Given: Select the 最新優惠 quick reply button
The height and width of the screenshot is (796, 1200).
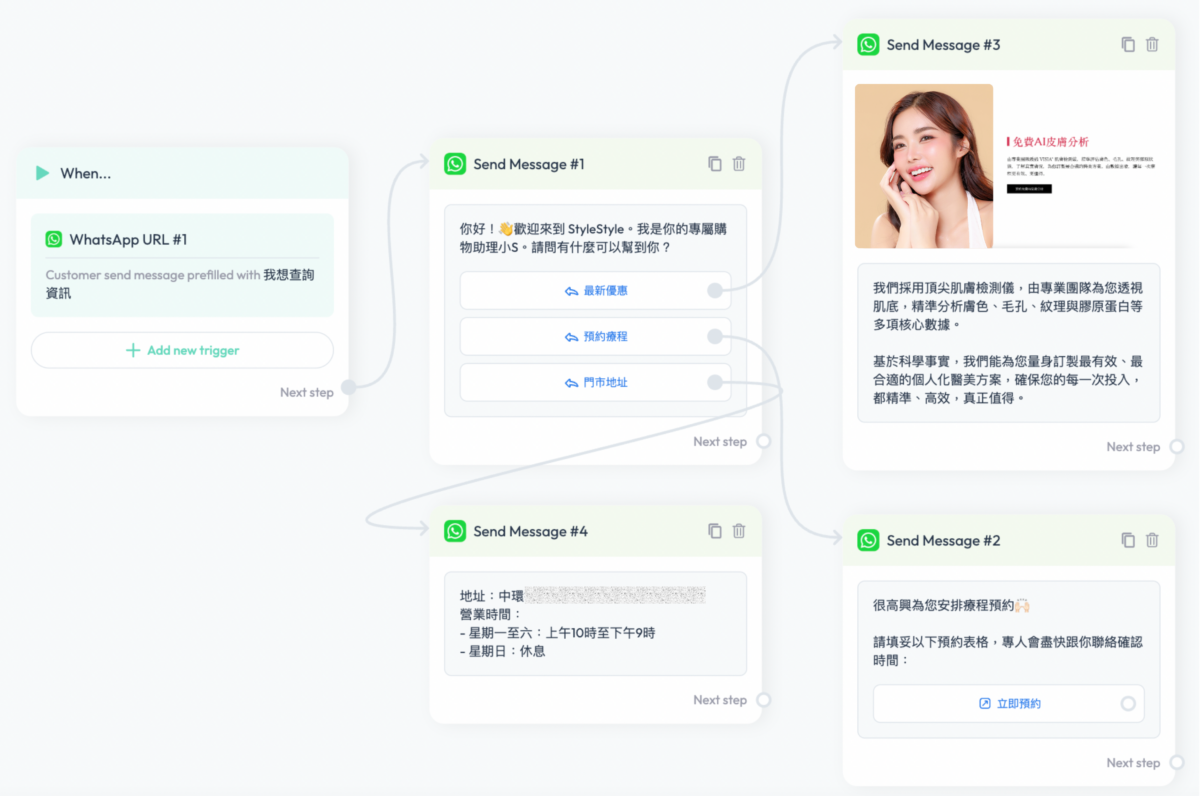Looking at the screenshot, I should pyautogui.click(x=595, y=290).
